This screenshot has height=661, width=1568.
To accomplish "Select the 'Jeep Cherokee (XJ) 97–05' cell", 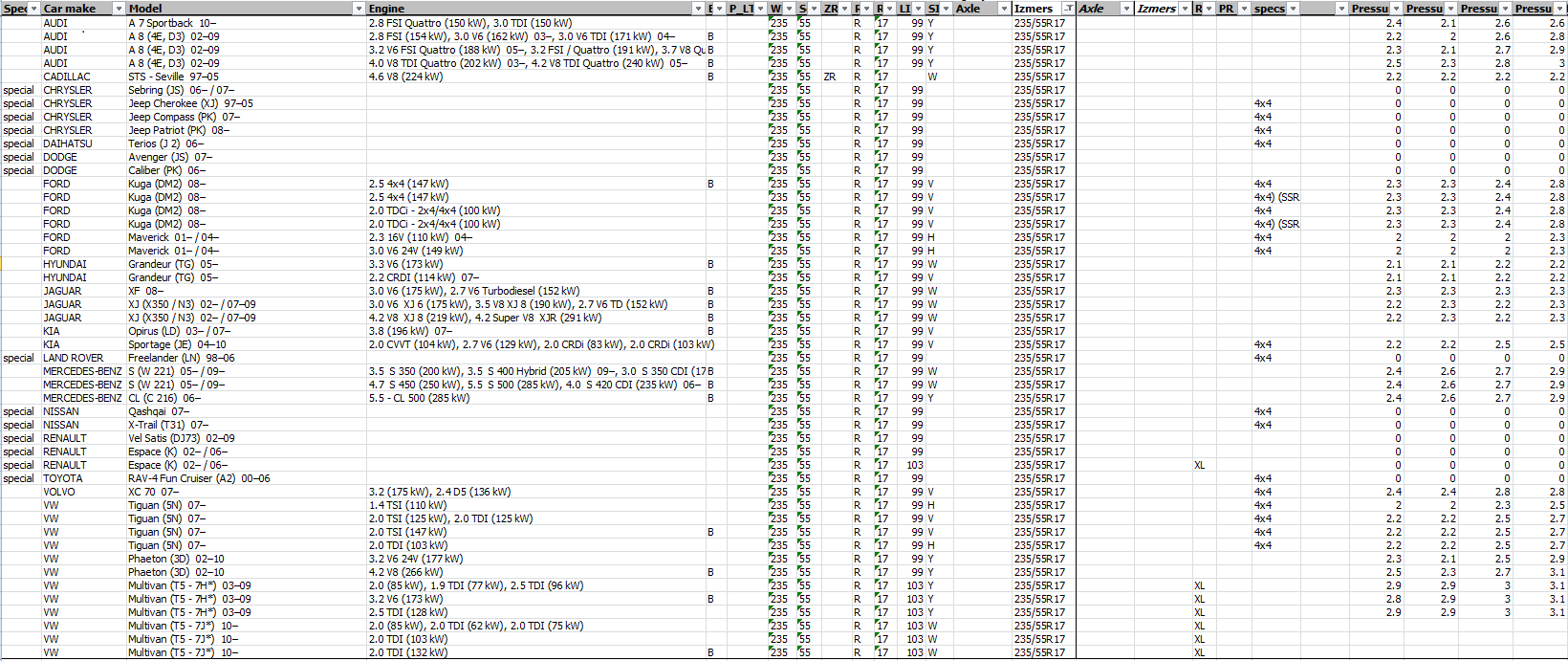I will (246, 103).
